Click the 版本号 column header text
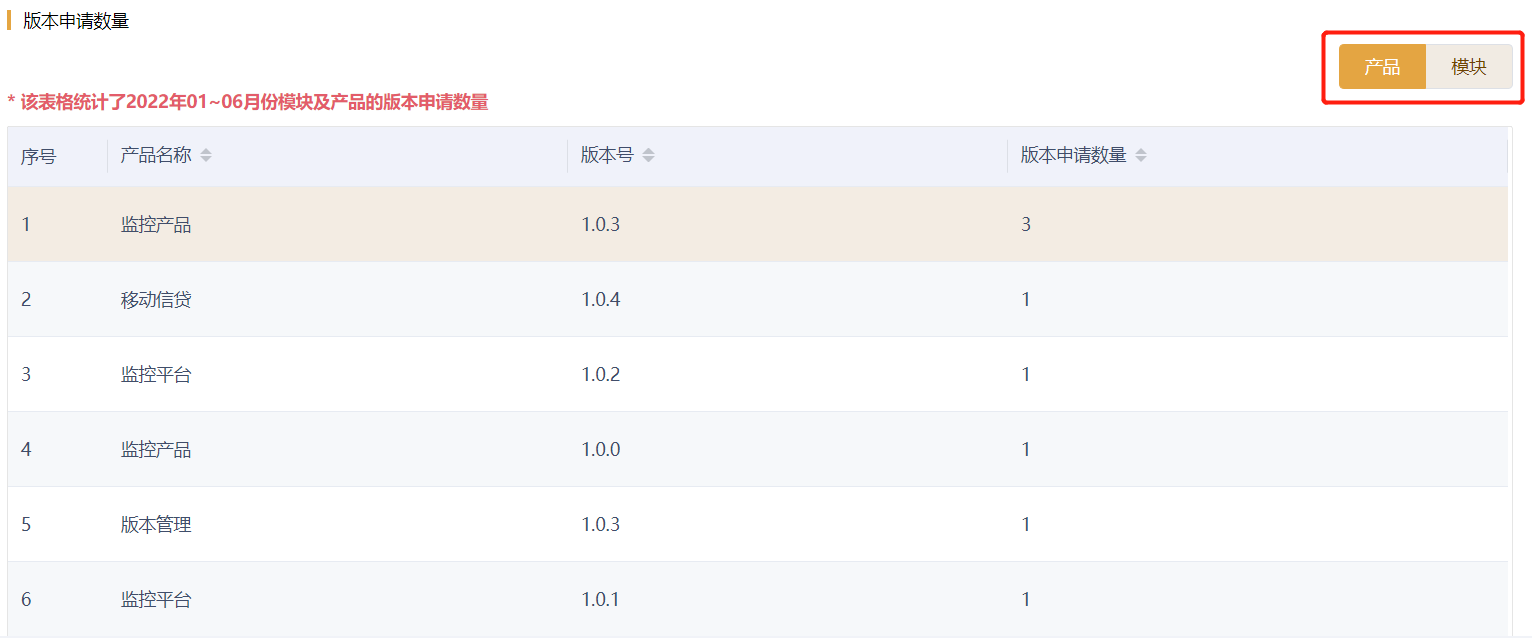 607,156
